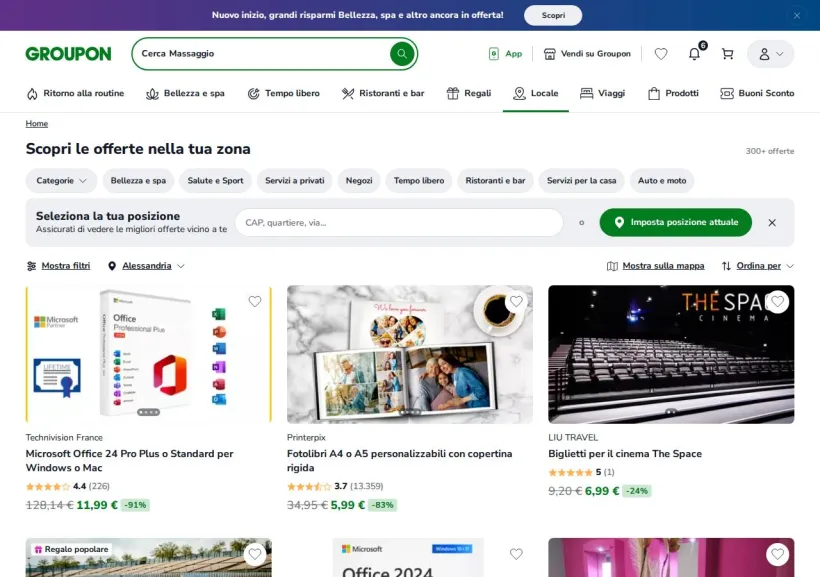Screen dimensions: 820x577
Task: Select the Bellezza e spa filter chip
Action: tap(138, 180)
